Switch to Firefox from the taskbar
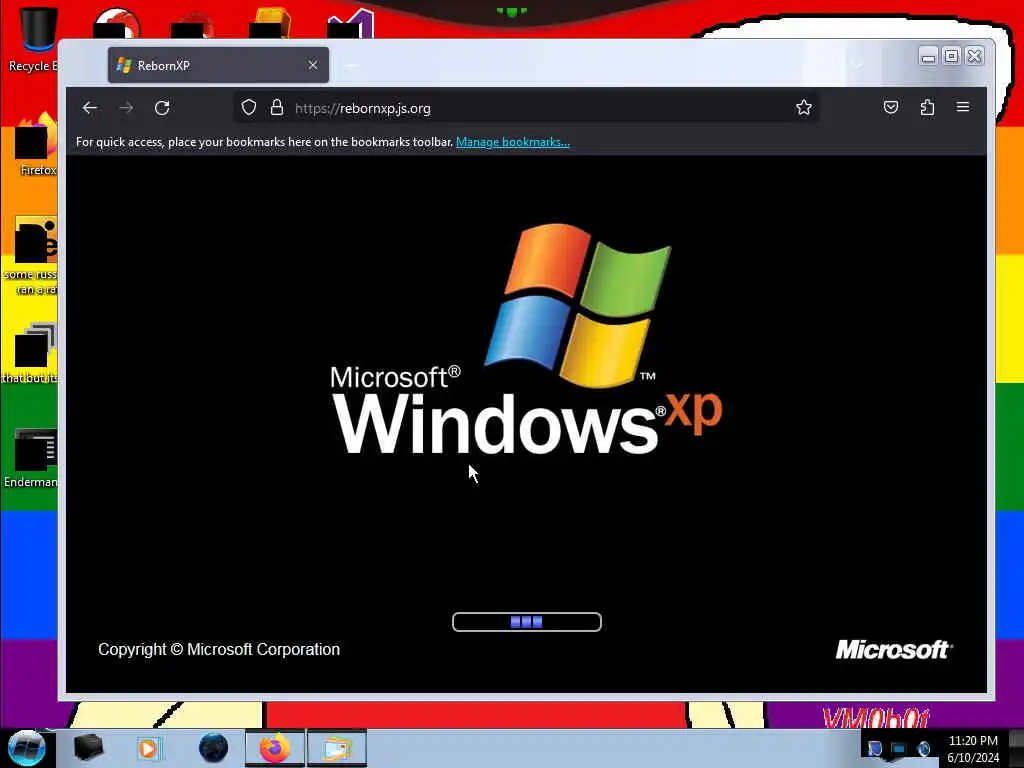This screenshot has width=1024, height=768. tap(275, 748)
